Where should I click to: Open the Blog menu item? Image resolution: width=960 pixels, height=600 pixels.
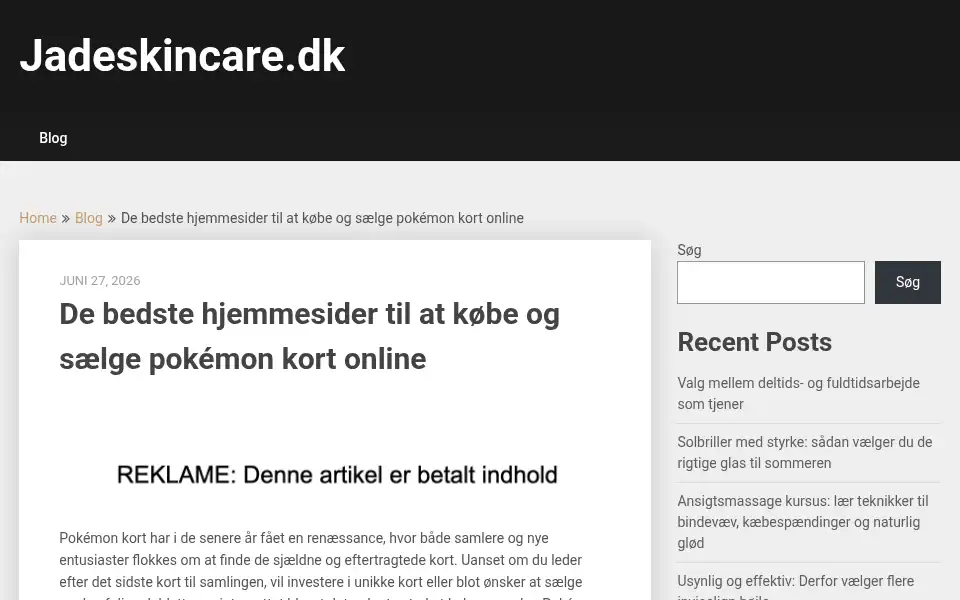pyautogui.click(x=53, y=138)
